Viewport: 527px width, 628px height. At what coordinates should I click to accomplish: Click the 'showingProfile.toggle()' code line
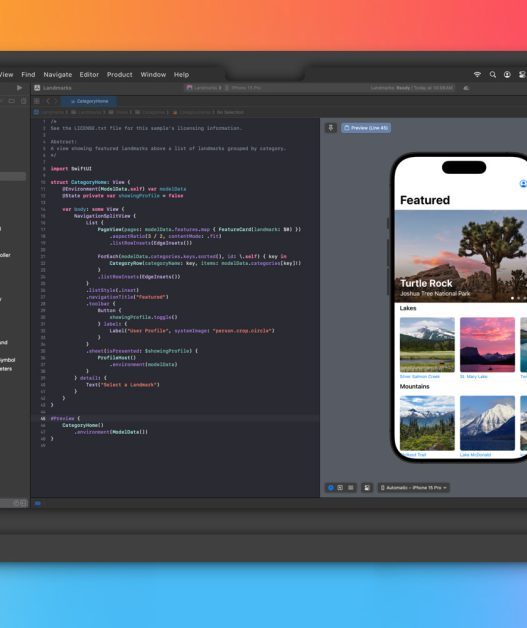point(143,317)
